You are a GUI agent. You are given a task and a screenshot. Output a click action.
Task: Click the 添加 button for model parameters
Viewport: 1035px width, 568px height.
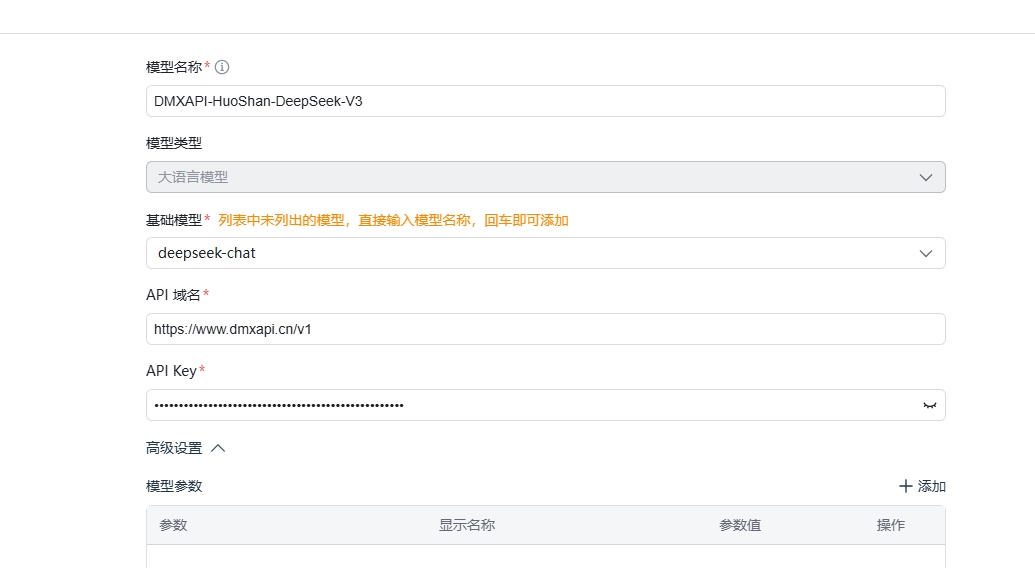click(922, 486)
